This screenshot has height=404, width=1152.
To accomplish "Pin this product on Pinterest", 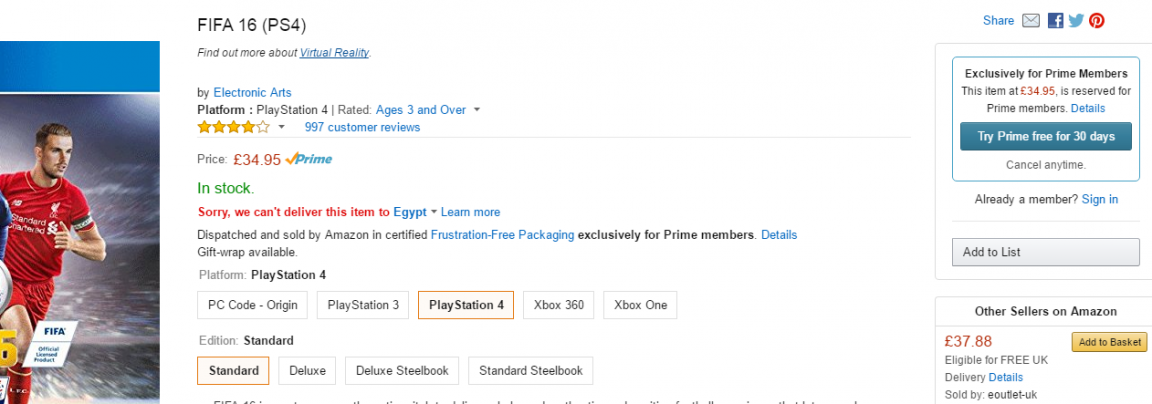I will point(1097,21).
